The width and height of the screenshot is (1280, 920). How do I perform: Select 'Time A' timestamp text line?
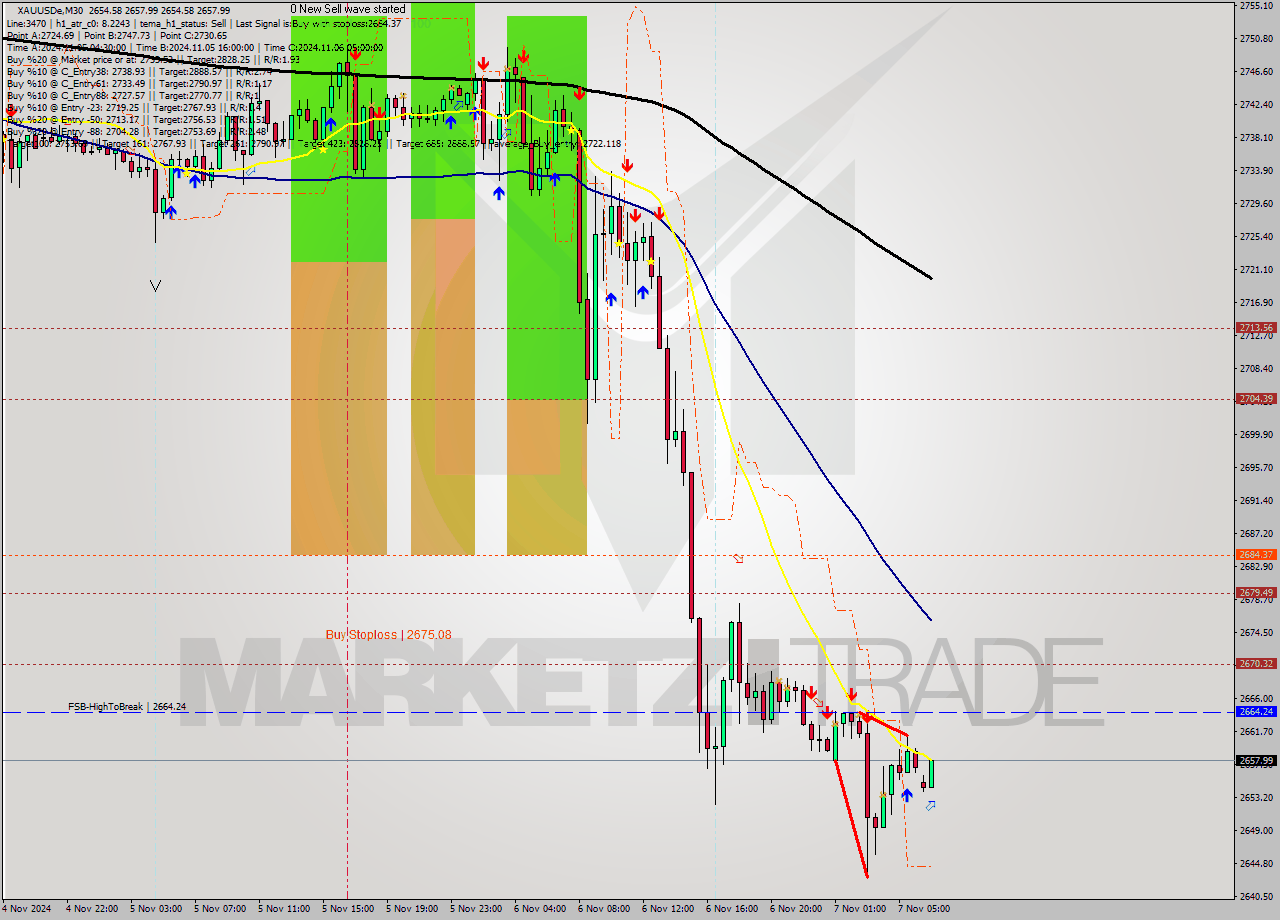194,47
